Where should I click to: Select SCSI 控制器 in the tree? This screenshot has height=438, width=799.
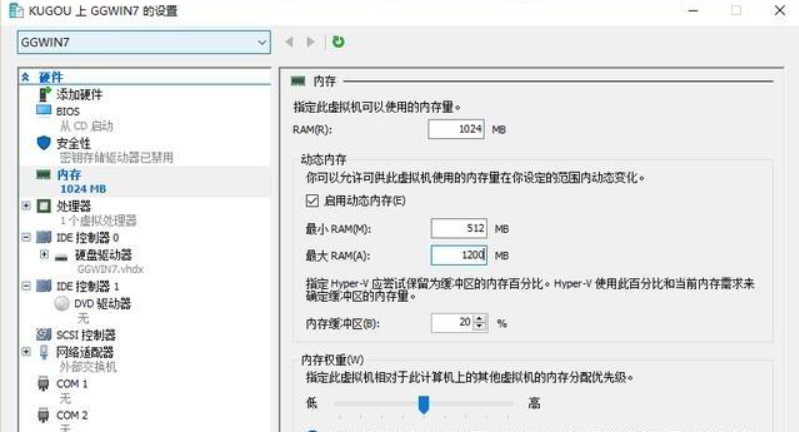[86, 335]
